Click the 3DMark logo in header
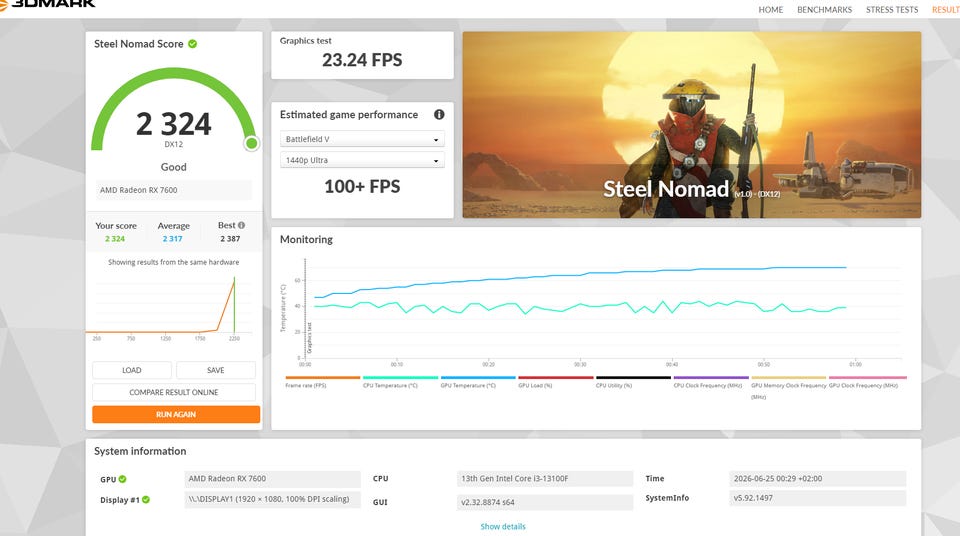 pyautogui.click(x=48, y=4)
